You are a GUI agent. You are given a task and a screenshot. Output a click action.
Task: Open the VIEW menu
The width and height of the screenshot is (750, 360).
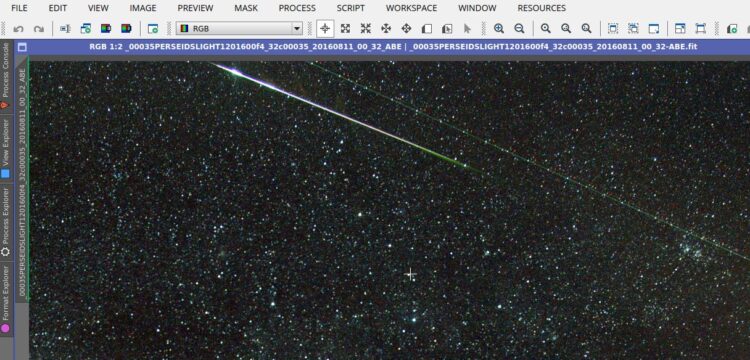[99, 8]
